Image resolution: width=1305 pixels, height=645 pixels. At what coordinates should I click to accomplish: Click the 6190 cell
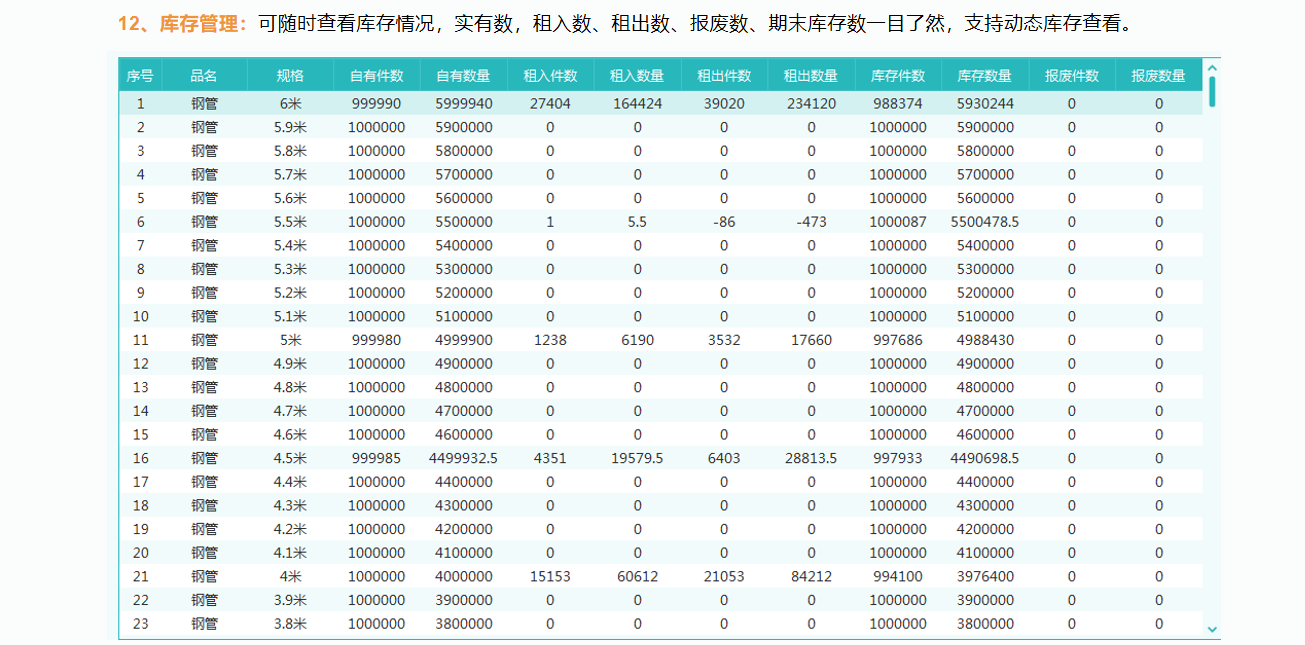(637, 340)
